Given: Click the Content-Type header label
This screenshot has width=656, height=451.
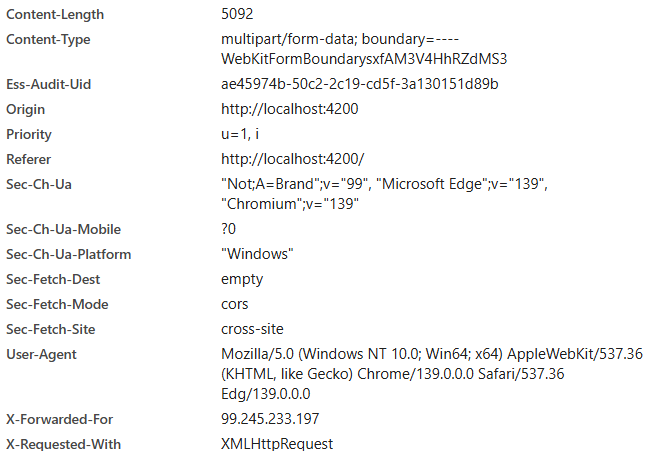Looking at the screenshot, I should 48,39.
